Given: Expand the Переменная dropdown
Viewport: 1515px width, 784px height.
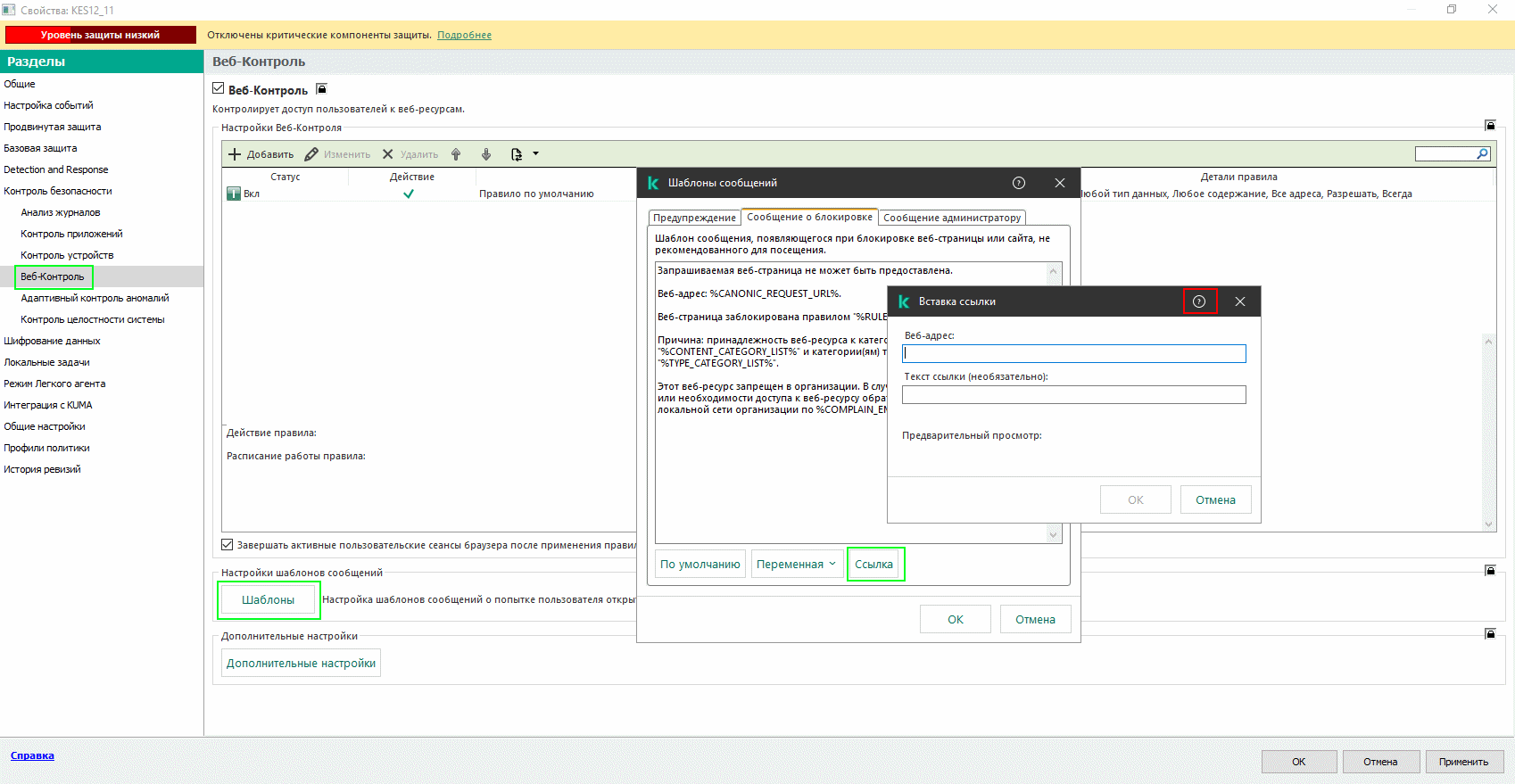Looking at the screenshot, I should click(797, 564).
